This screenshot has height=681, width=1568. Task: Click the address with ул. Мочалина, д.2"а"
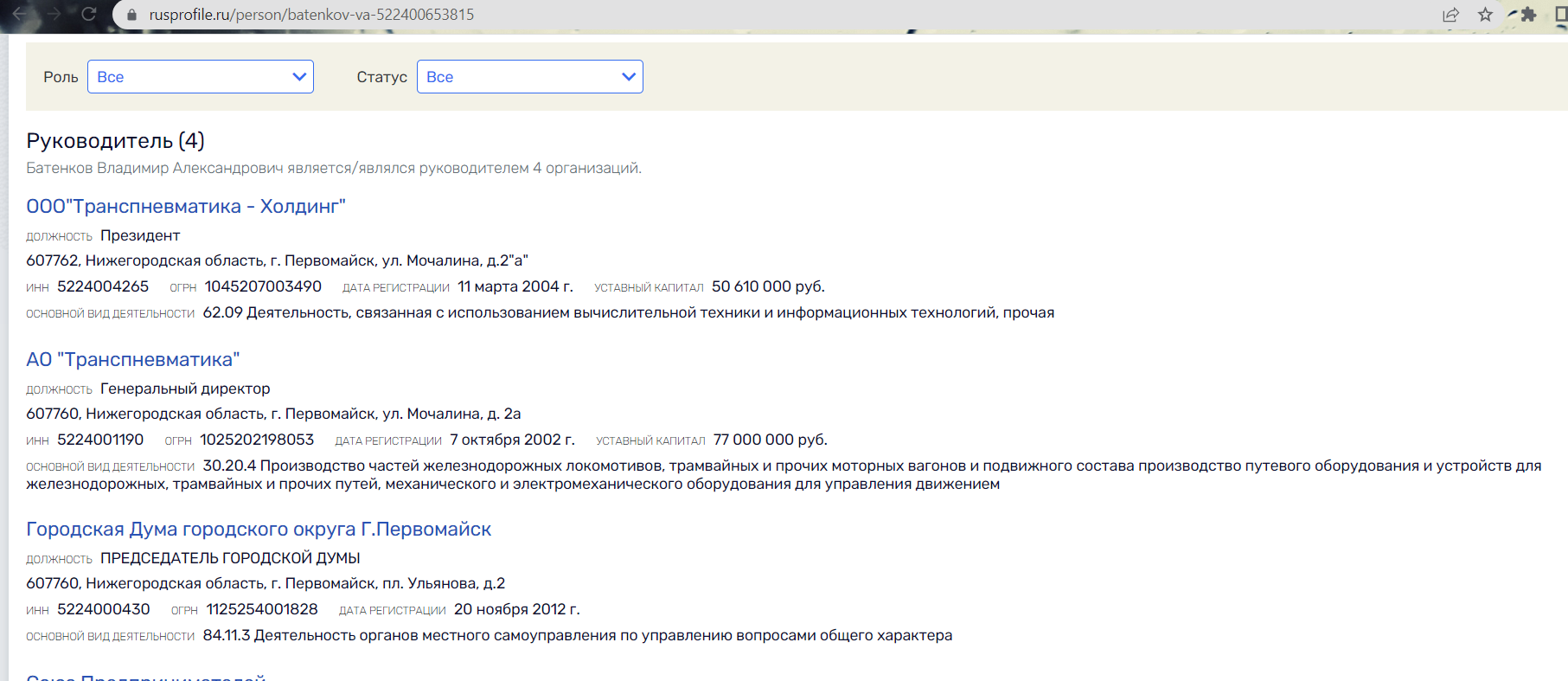click(277, 260)
